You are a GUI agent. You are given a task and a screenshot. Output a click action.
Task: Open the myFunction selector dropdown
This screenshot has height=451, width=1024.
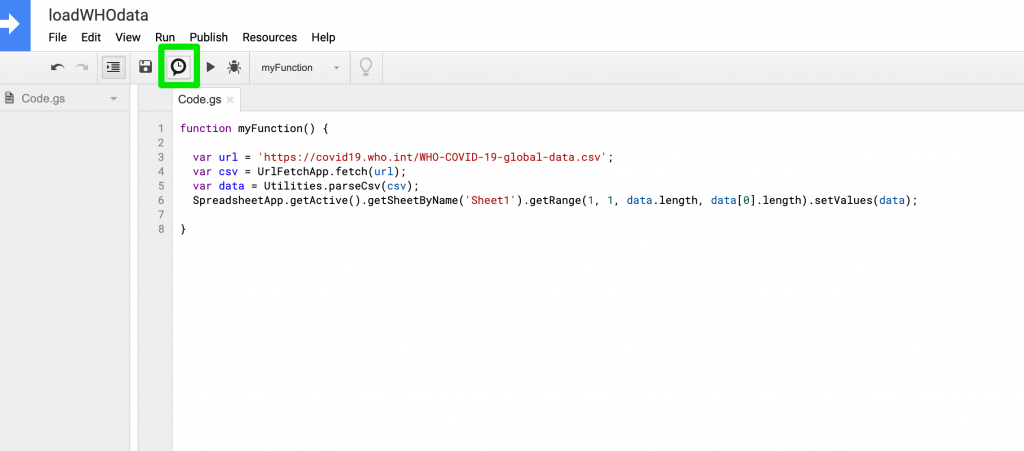click(300, 68)
